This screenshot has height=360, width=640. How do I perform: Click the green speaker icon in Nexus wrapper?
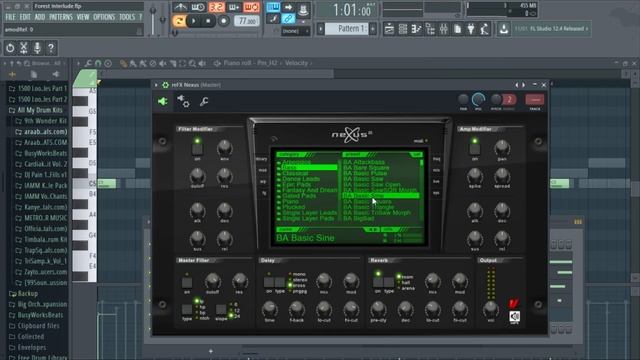pos(162,101)
